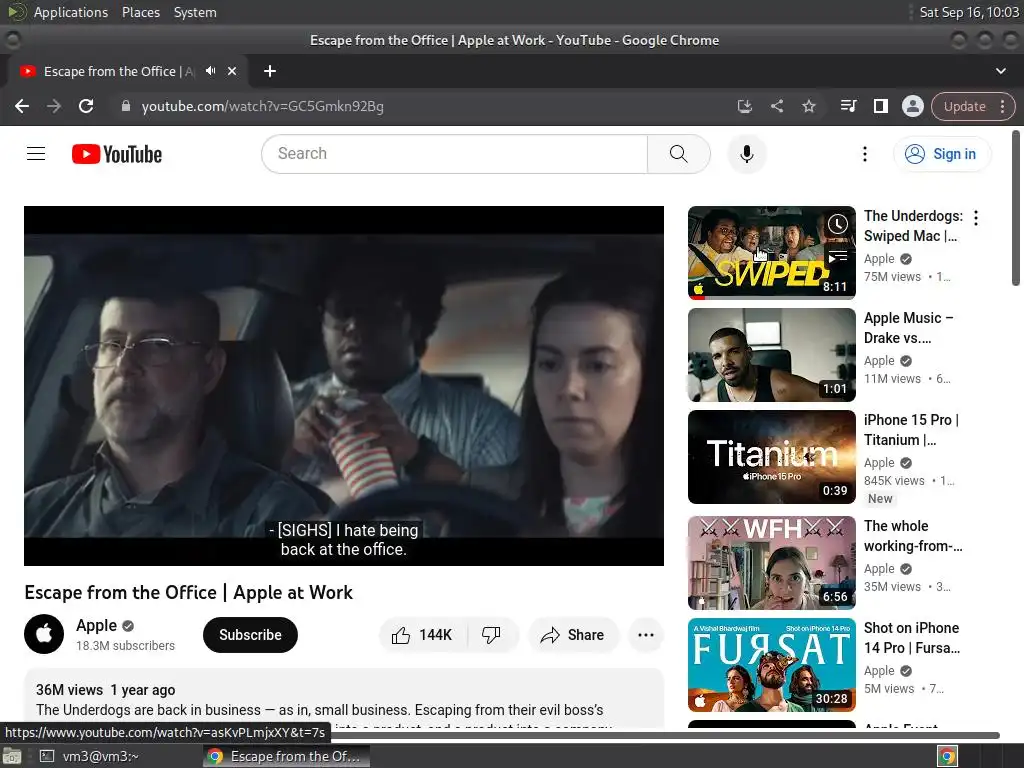The width and height of the screenshot is (1024, 768).
Task: Open Chrome profile avatar
Action: pyautogui.click(x=912, y=106)
